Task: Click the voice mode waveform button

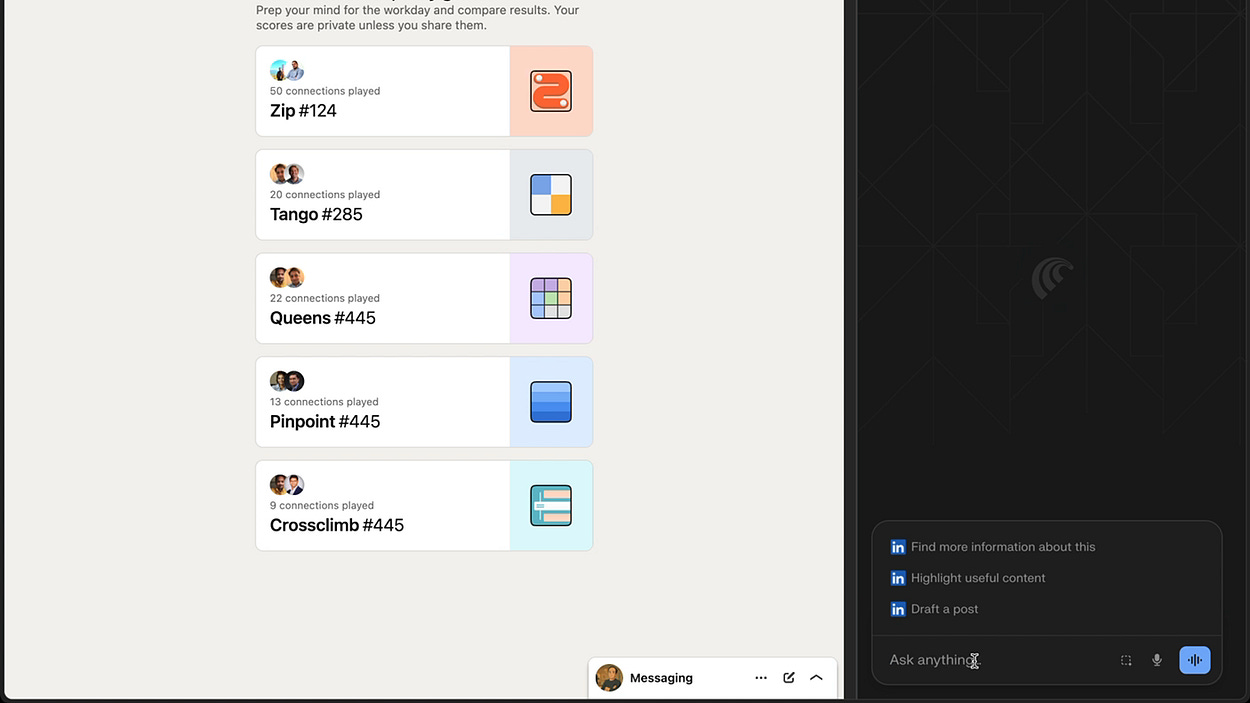Action: [x=1195, y=660]
